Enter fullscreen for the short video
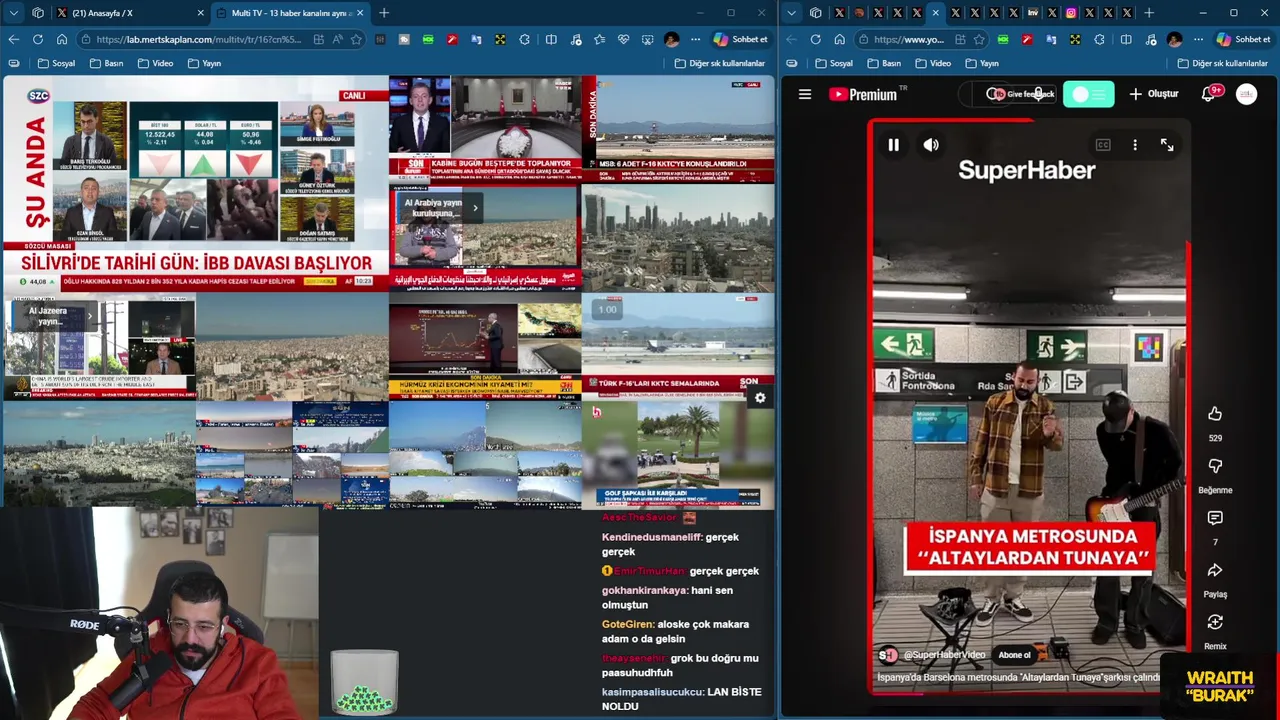The width and height of the screenshot is (1280, 720). (x=1167, y=145)
